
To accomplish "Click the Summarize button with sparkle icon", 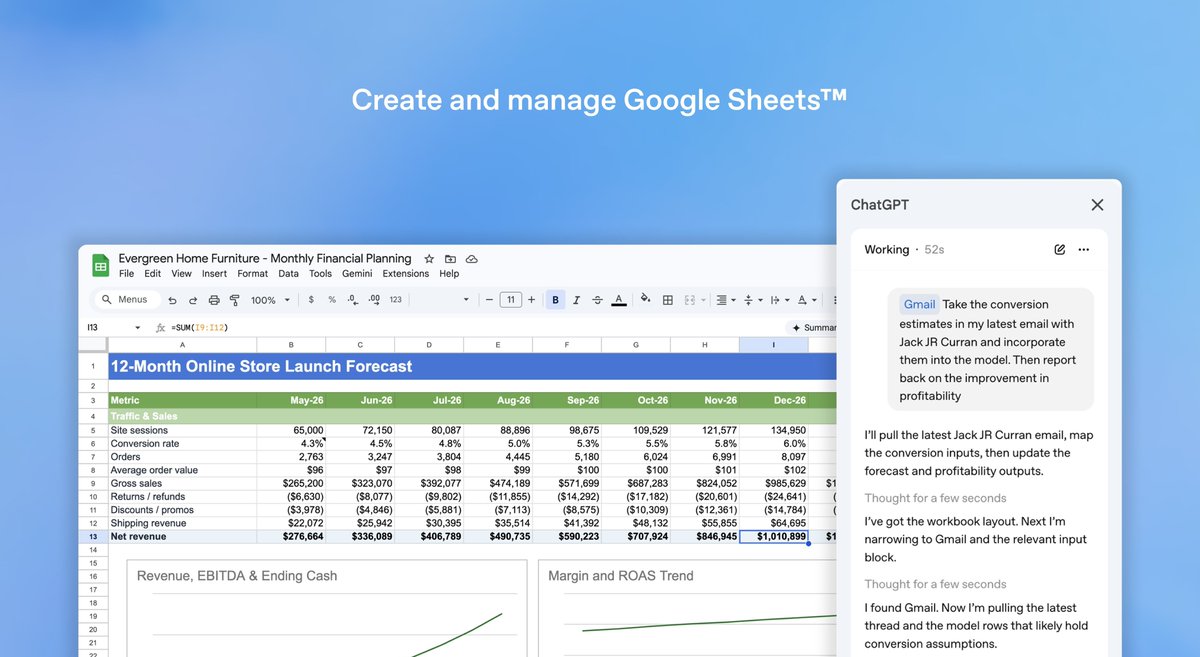I will pos(814,328).
